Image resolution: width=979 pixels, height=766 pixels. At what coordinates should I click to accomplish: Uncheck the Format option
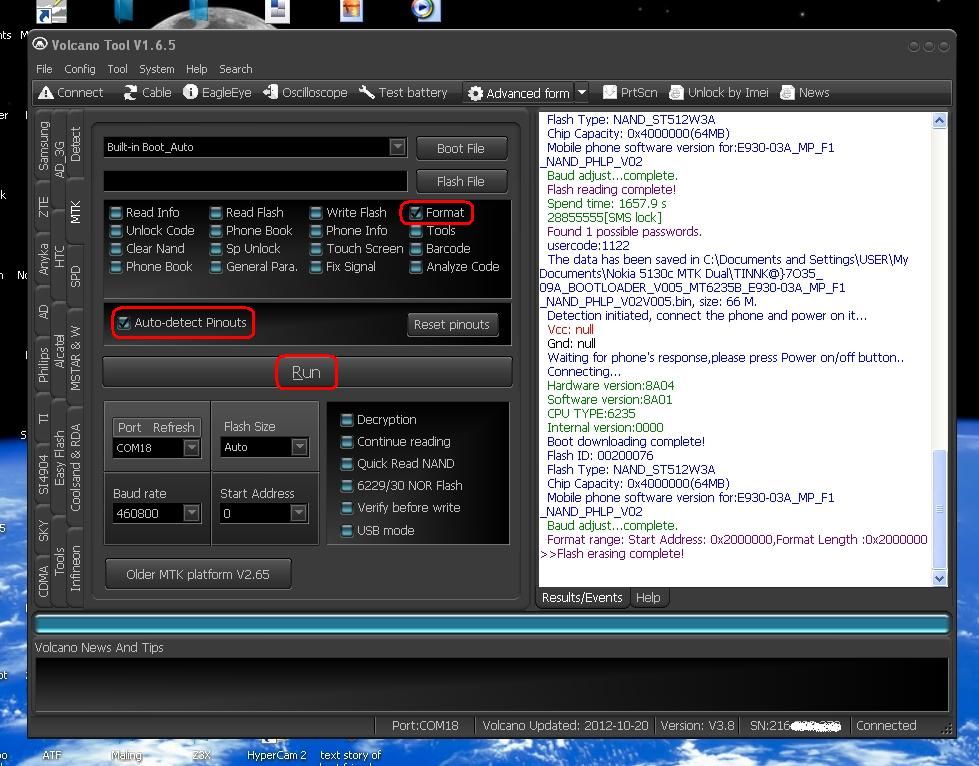[416, 213]
